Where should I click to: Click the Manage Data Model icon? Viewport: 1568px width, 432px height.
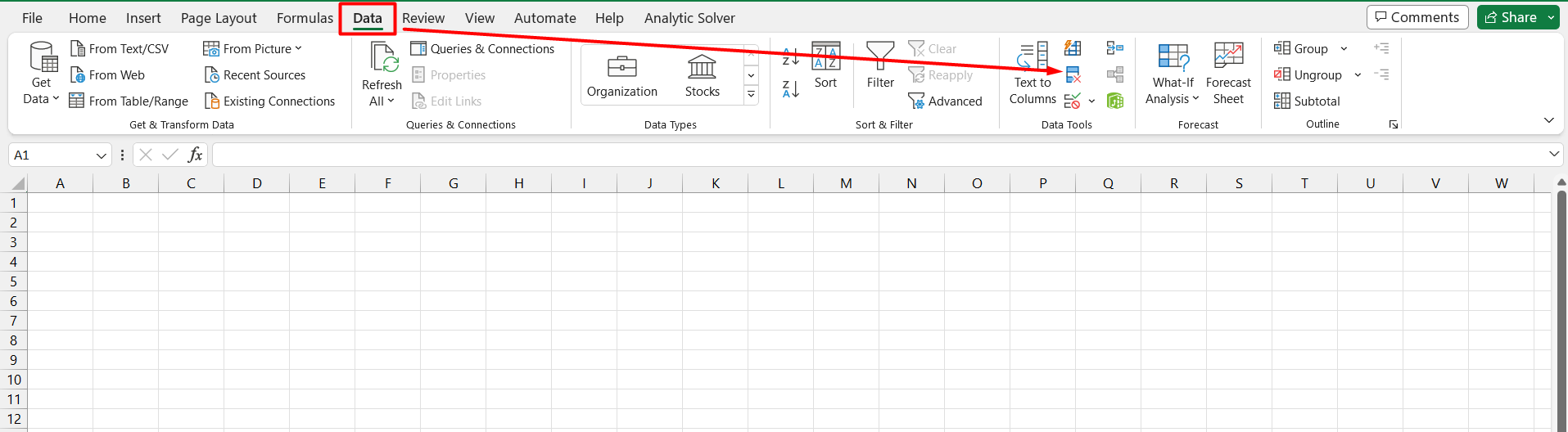(x=1114, y=101)
